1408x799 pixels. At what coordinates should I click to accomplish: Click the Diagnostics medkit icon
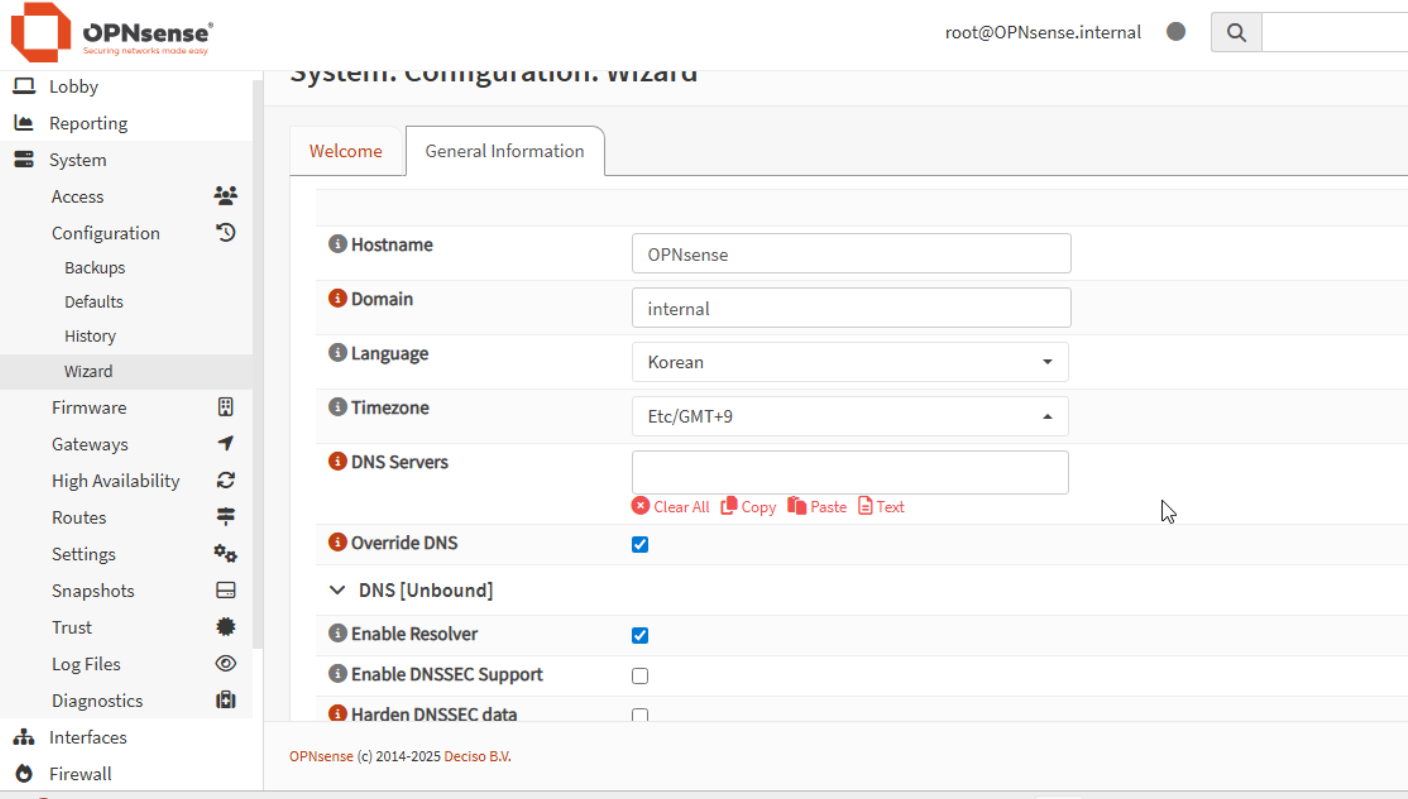coord(226,700)
